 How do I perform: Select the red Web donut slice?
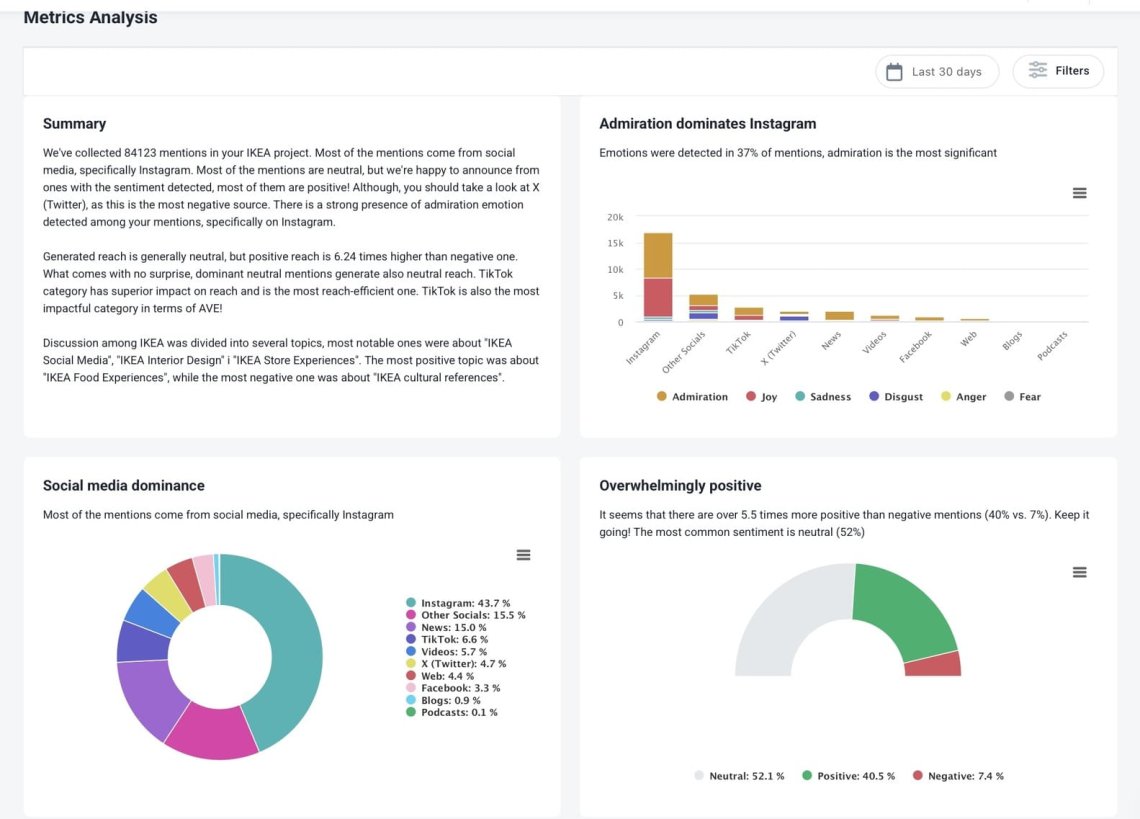coord(188,583)
